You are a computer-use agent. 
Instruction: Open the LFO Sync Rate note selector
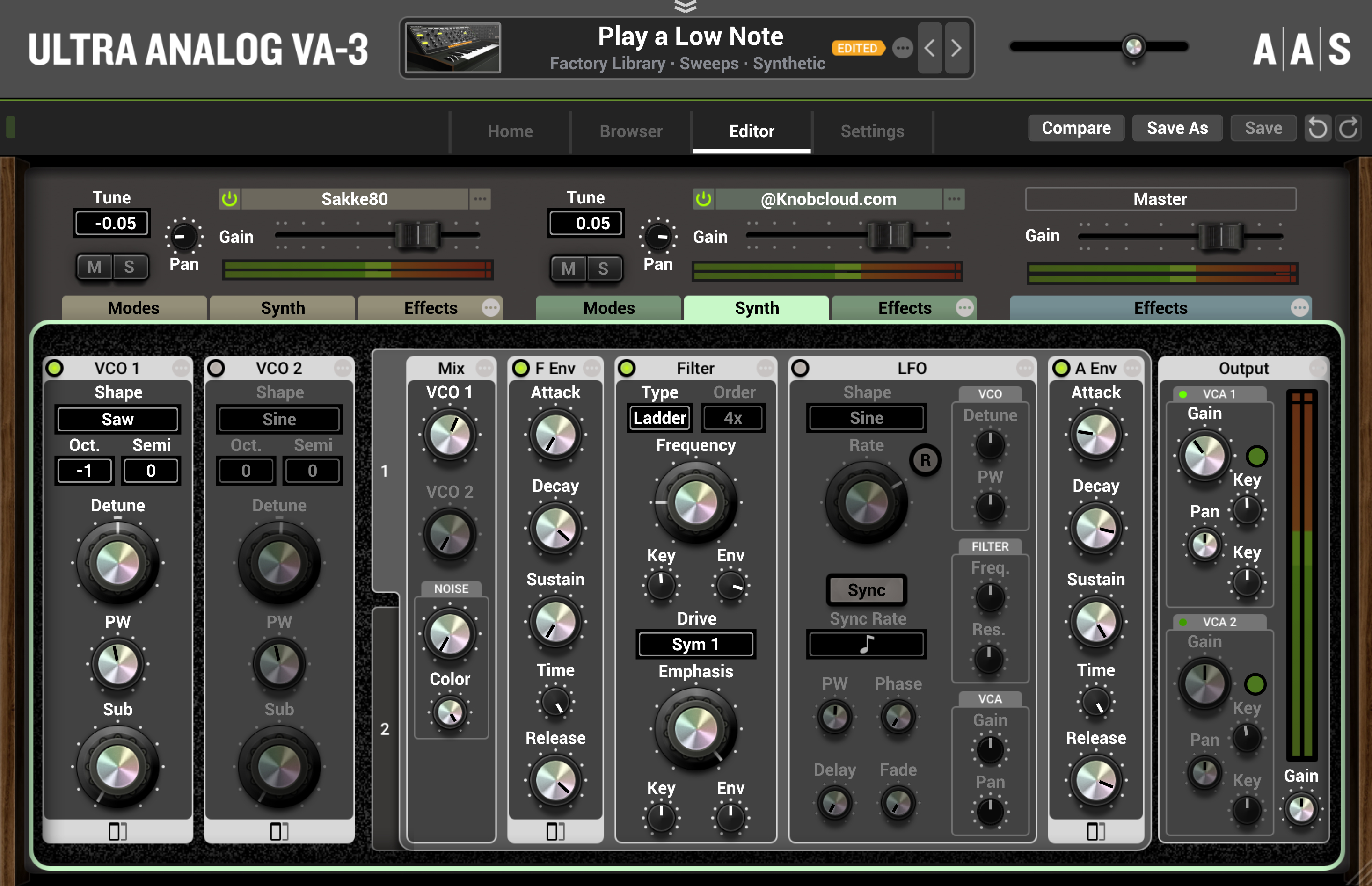click(866, 644)
